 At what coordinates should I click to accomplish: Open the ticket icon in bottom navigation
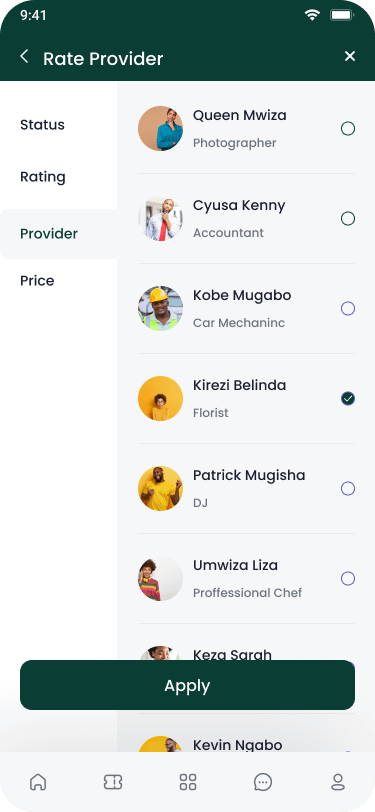click(113, 782)
